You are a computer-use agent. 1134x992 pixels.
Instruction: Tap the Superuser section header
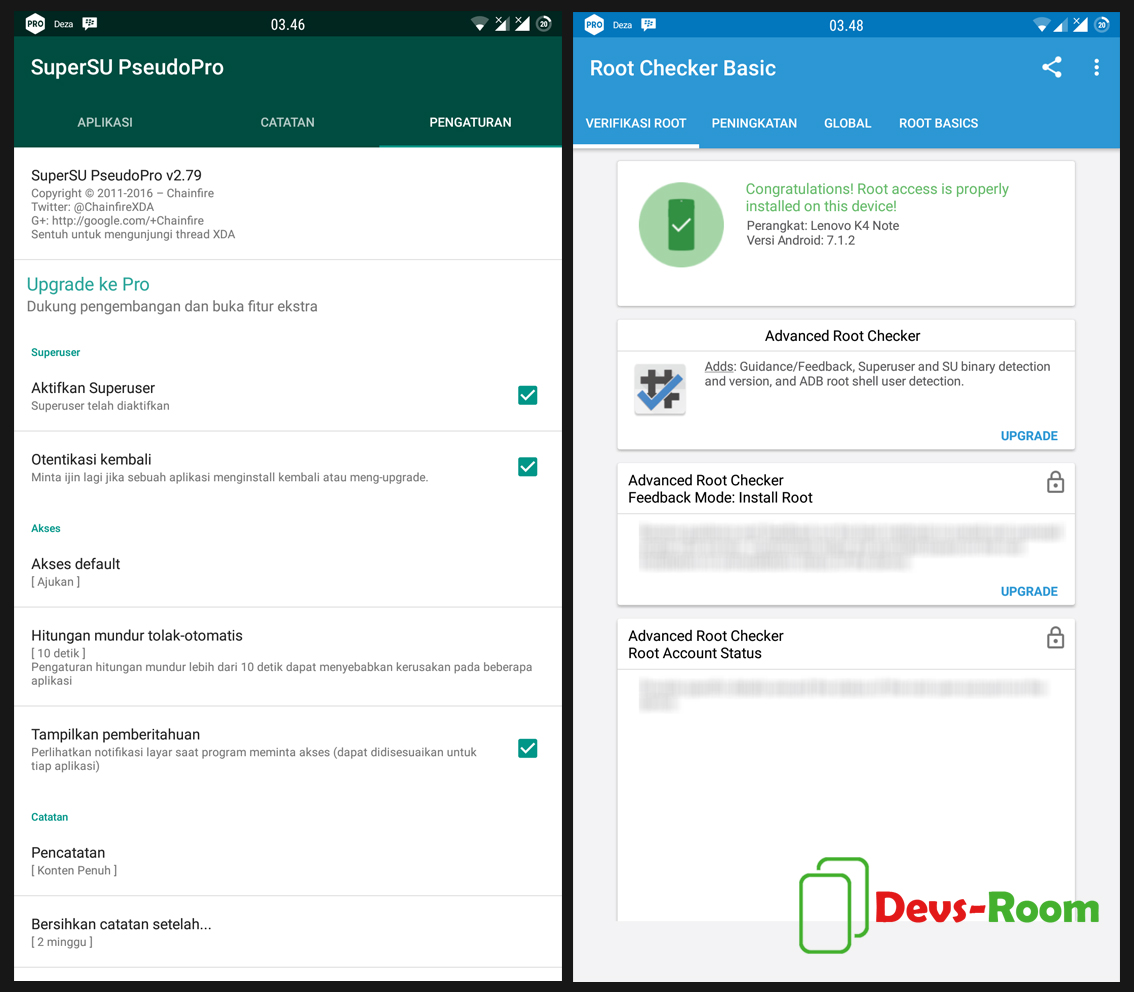tap(56, 353)
